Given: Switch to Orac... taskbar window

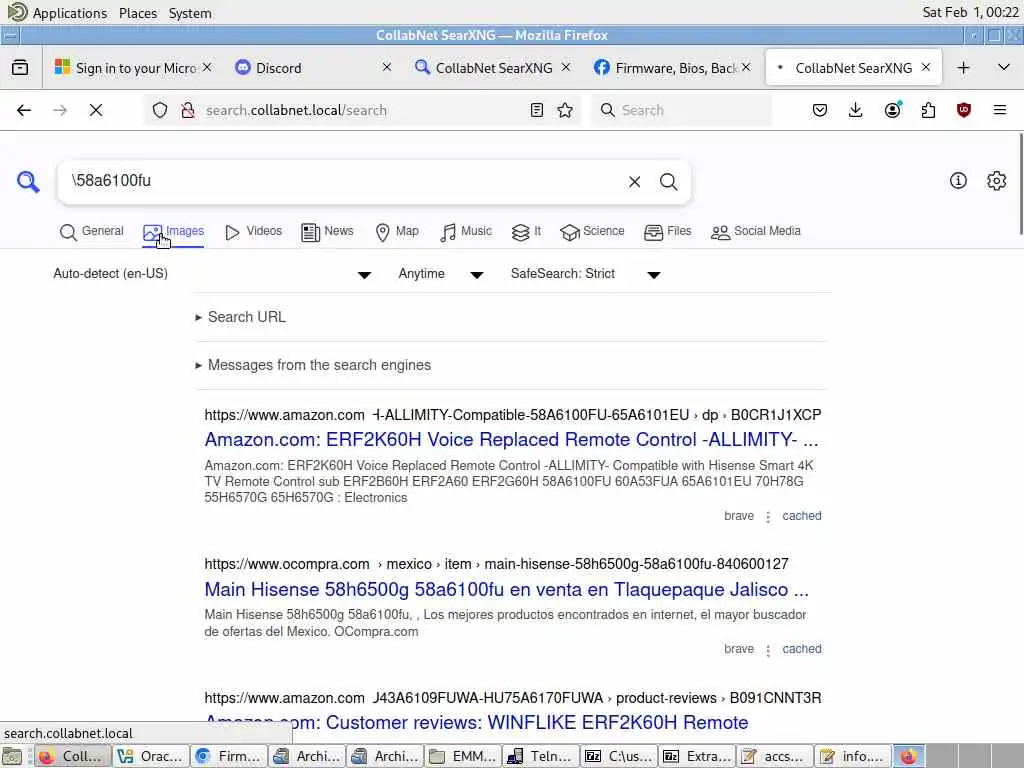Looking at the screenshot, I should click(152, 756).
